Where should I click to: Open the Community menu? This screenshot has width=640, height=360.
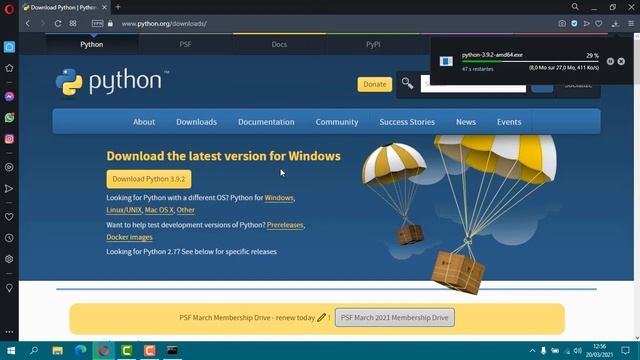(337, 122)
